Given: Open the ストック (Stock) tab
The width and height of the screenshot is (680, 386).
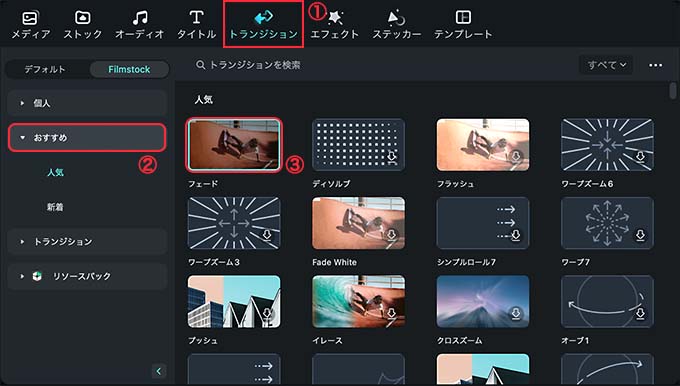Looking at the screenshot, I should pos(82,25).
